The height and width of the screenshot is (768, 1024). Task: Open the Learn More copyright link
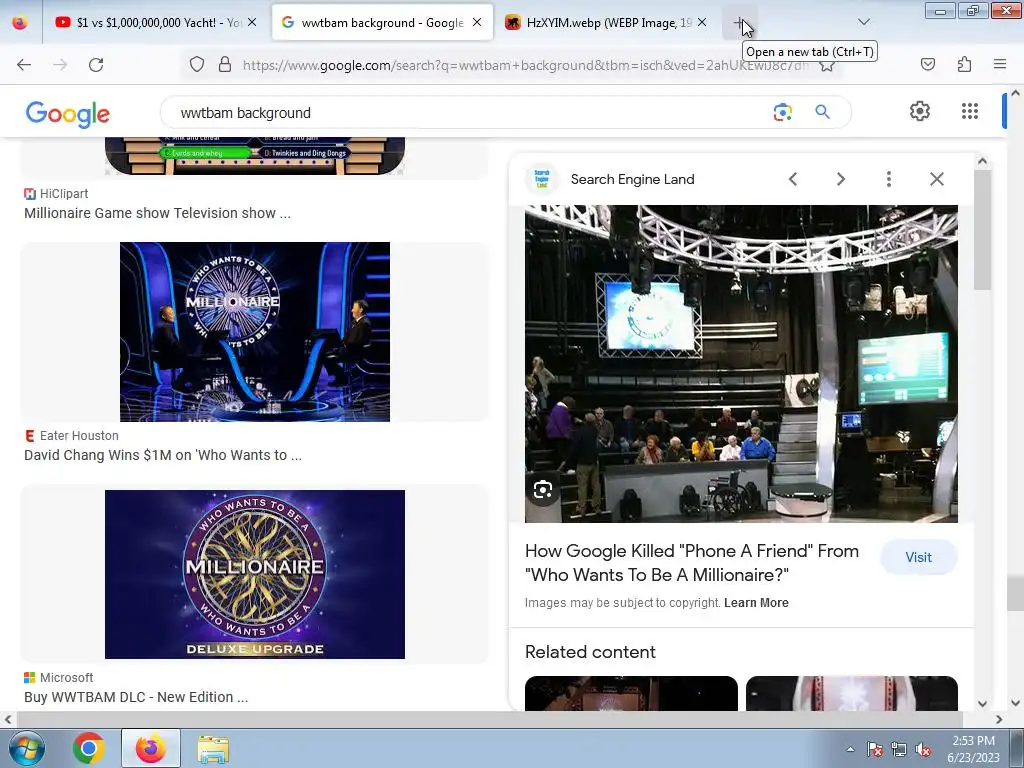[756, 603]
